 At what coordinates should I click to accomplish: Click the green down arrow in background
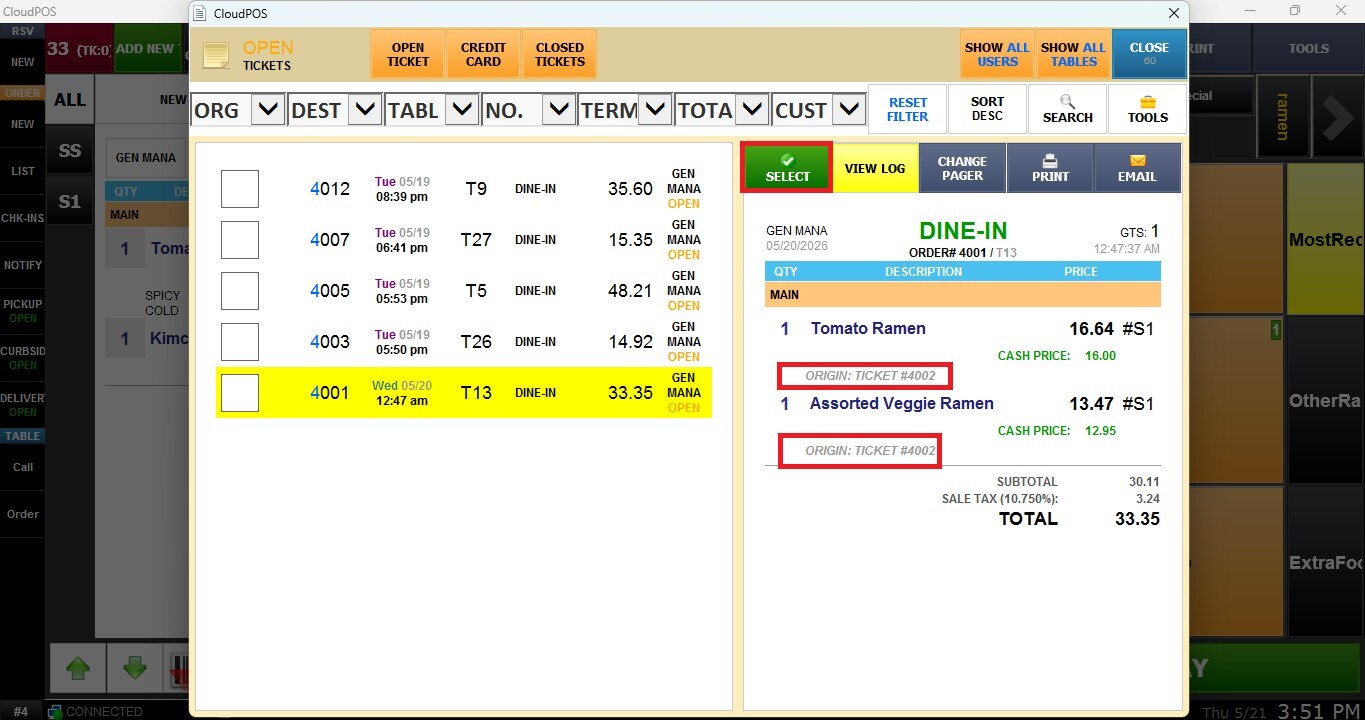(133, 670)
